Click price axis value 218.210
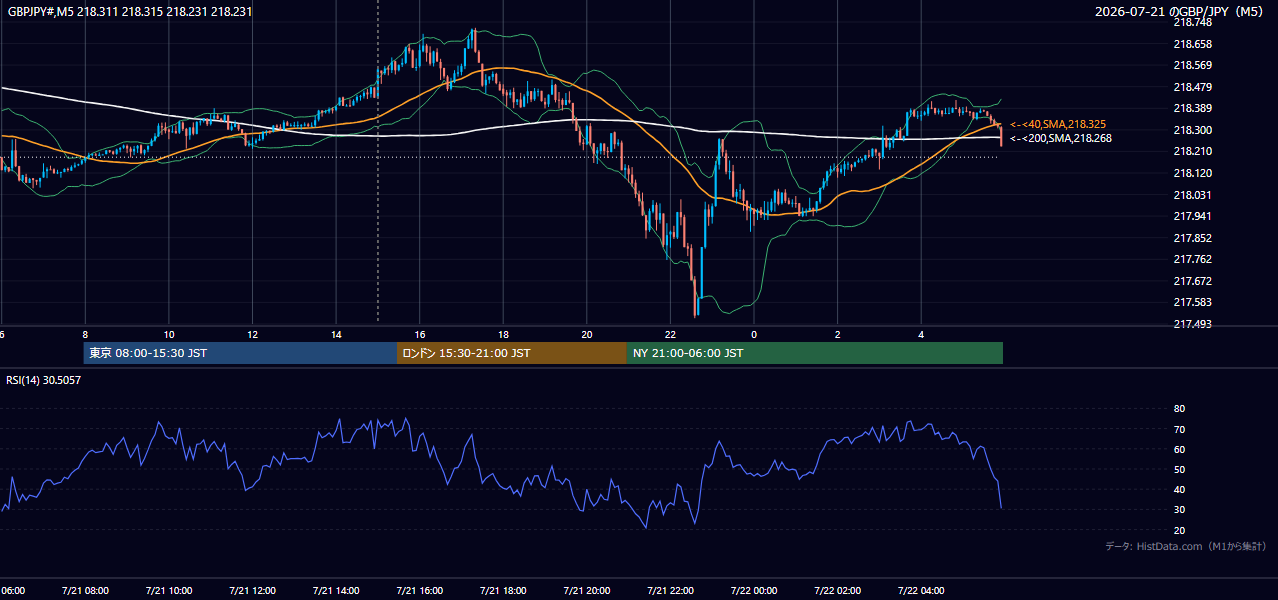The image size is (1278, 600). coord(1191,151)
